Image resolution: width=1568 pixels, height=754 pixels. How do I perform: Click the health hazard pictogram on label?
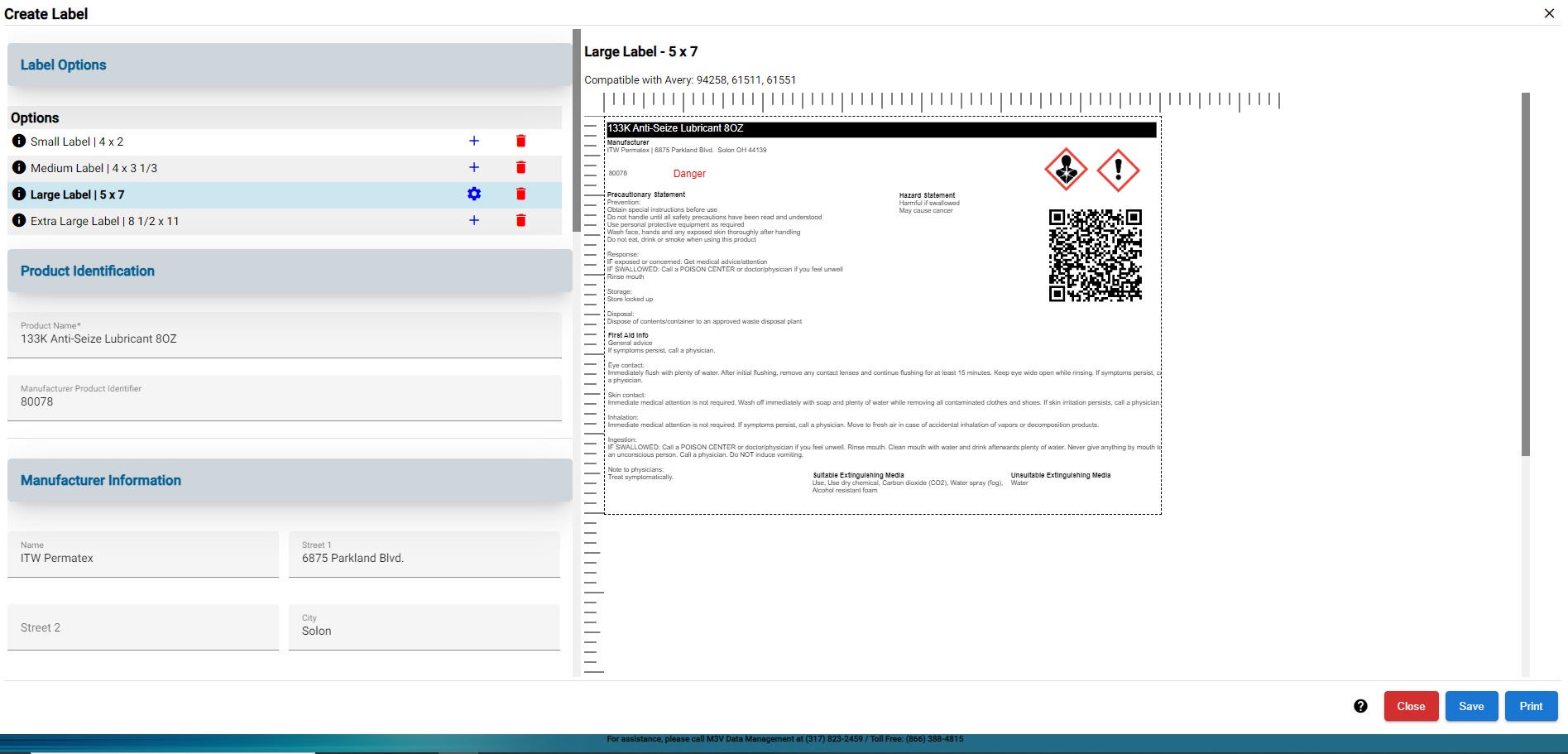pyautogui.click(x=1066, y=170)
